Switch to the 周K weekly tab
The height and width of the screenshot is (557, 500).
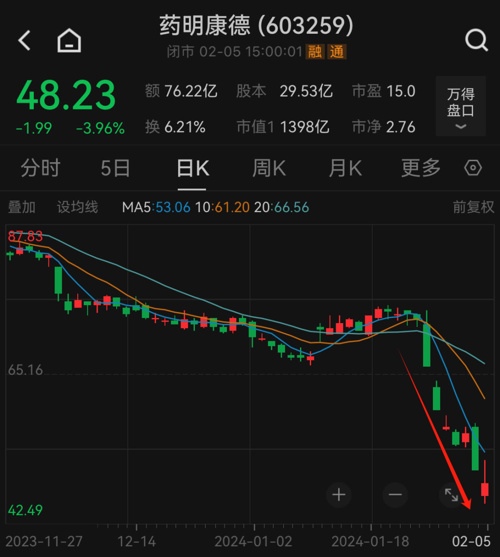click(x=269, y=168)
